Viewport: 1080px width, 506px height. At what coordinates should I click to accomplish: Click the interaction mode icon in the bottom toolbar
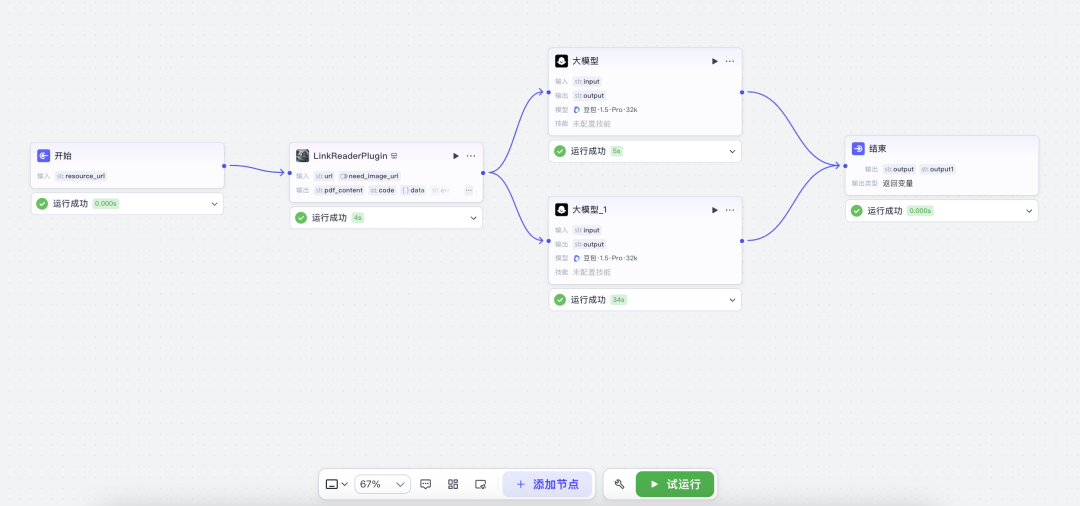331,484
